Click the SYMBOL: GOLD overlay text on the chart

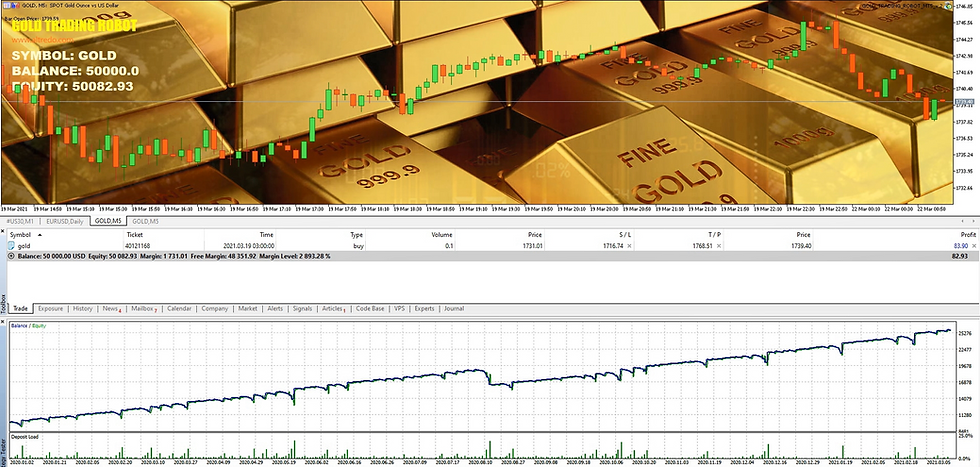tap(64, 56)
